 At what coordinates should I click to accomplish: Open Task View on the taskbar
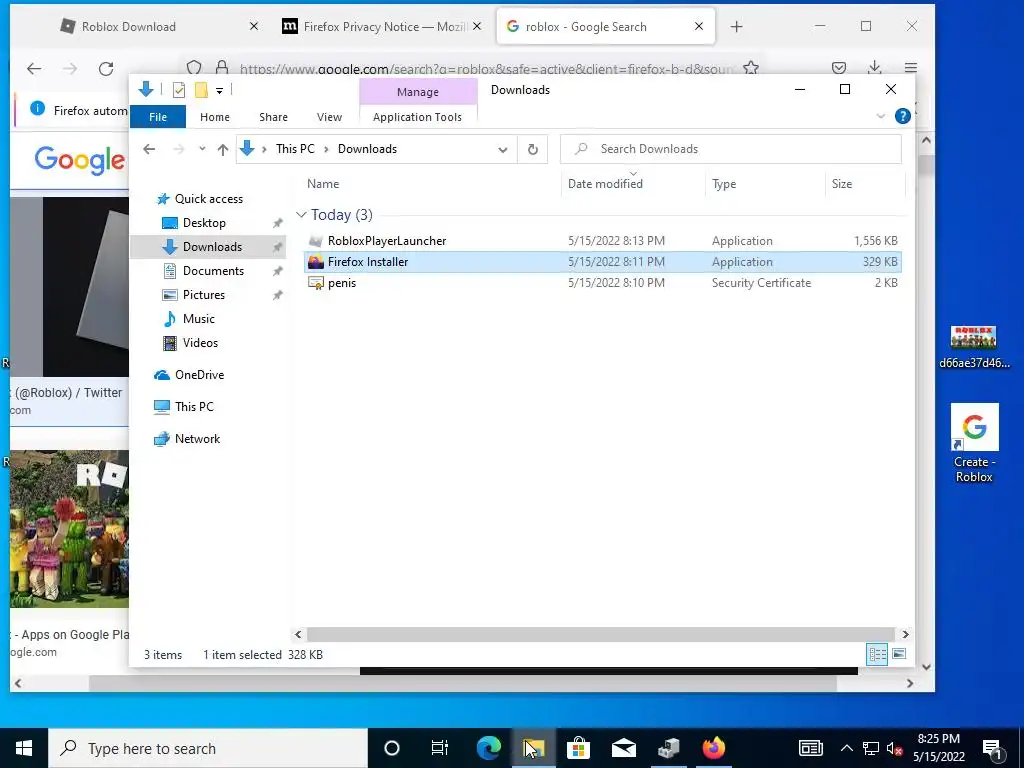440,748
